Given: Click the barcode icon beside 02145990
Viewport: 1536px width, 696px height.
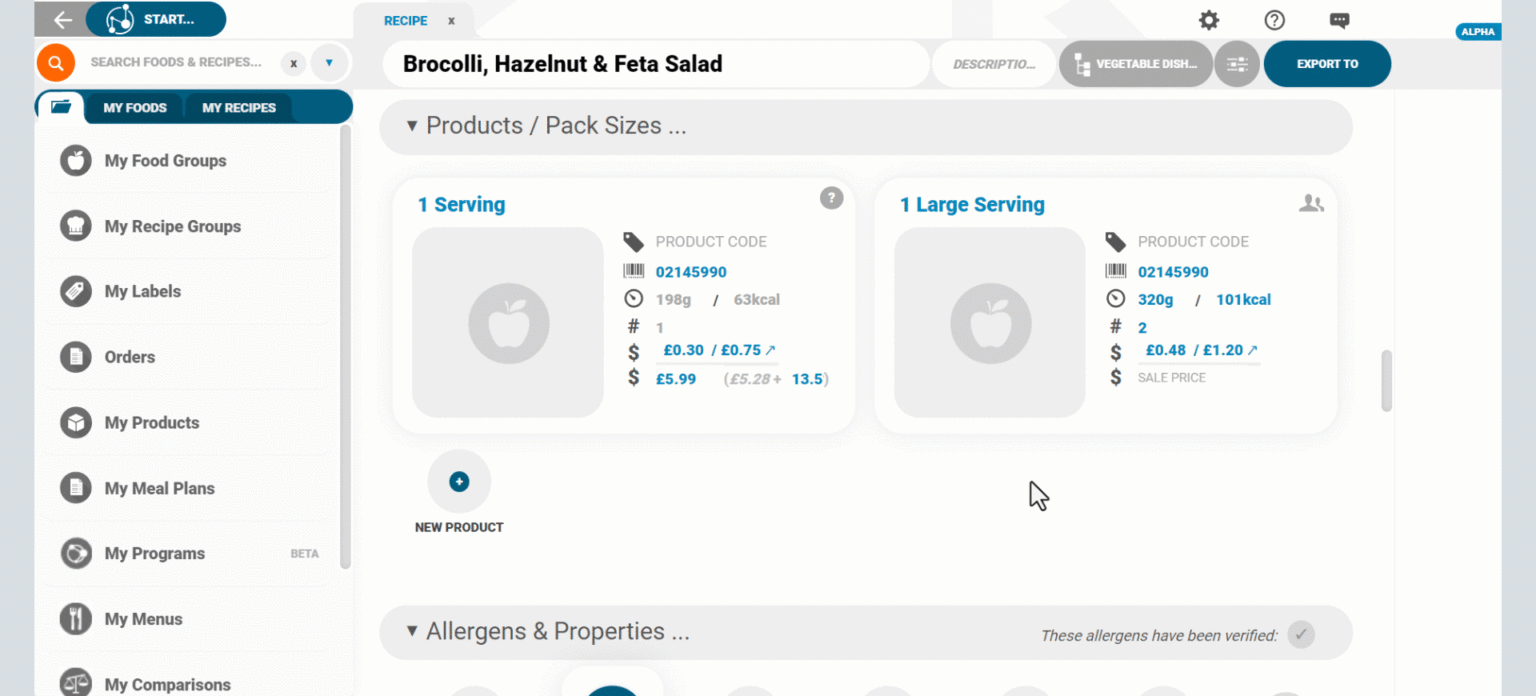Looking at the screenshot, I should (x=634, y=271).
